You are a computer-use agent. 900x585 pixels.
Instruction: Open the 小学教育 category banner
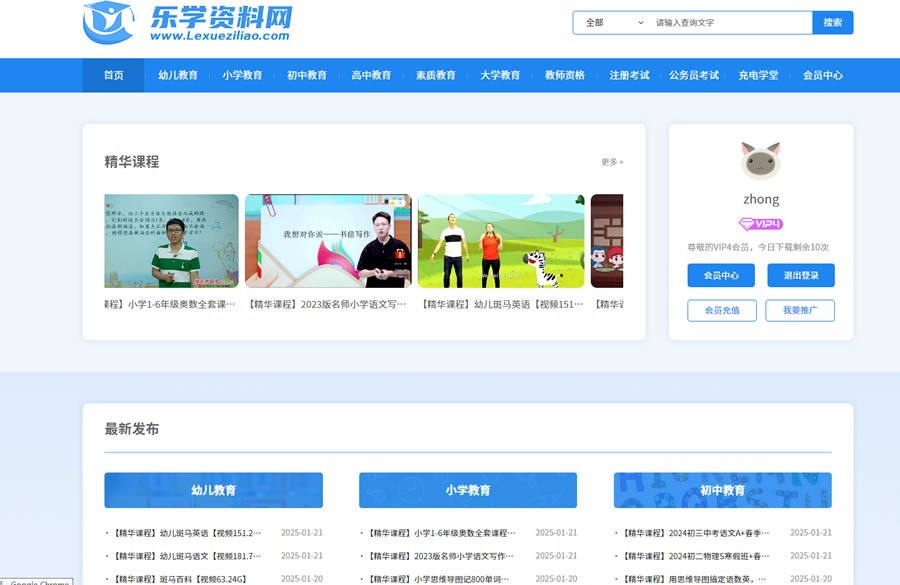point(468,490)
